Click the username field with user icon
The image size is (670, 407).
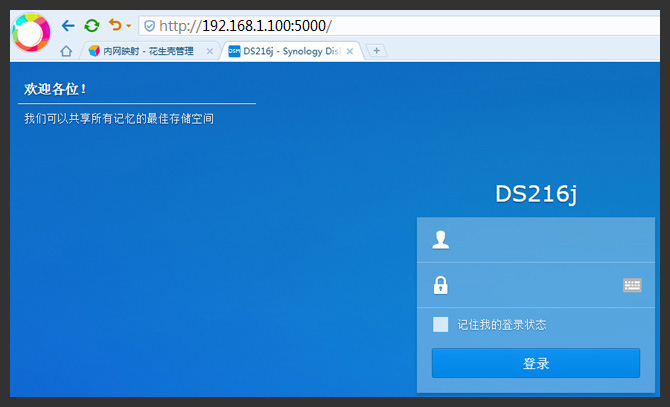tap(536, 240)
